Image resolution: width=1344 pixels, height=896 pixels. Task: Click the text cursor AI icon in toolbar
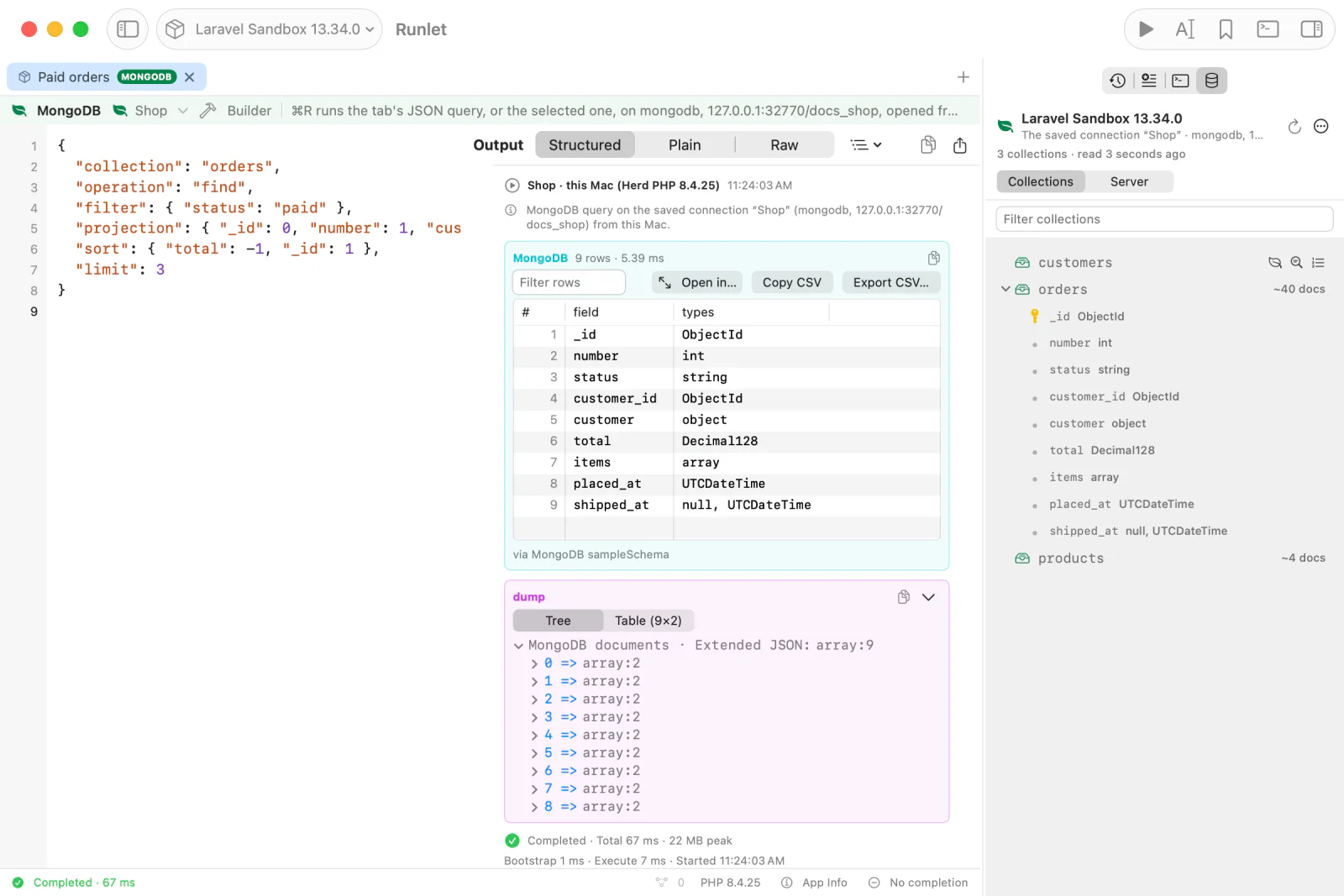pos(1185,29)
